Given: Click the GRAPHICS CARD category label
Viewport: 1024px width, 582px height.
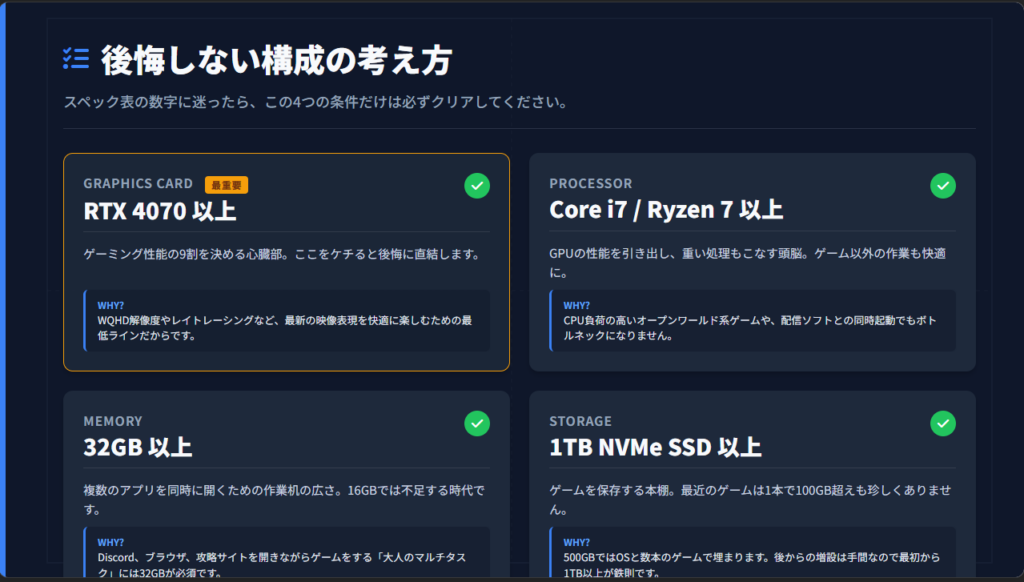Looking at the screenshot, I should tap(138, 184).
